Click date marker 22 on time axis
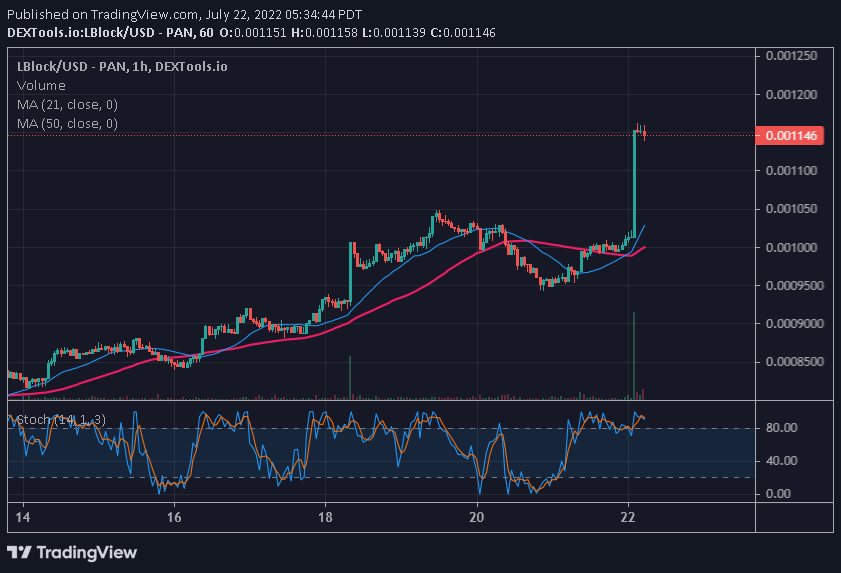Screen dimensions: 841x573 click(628, 517)
